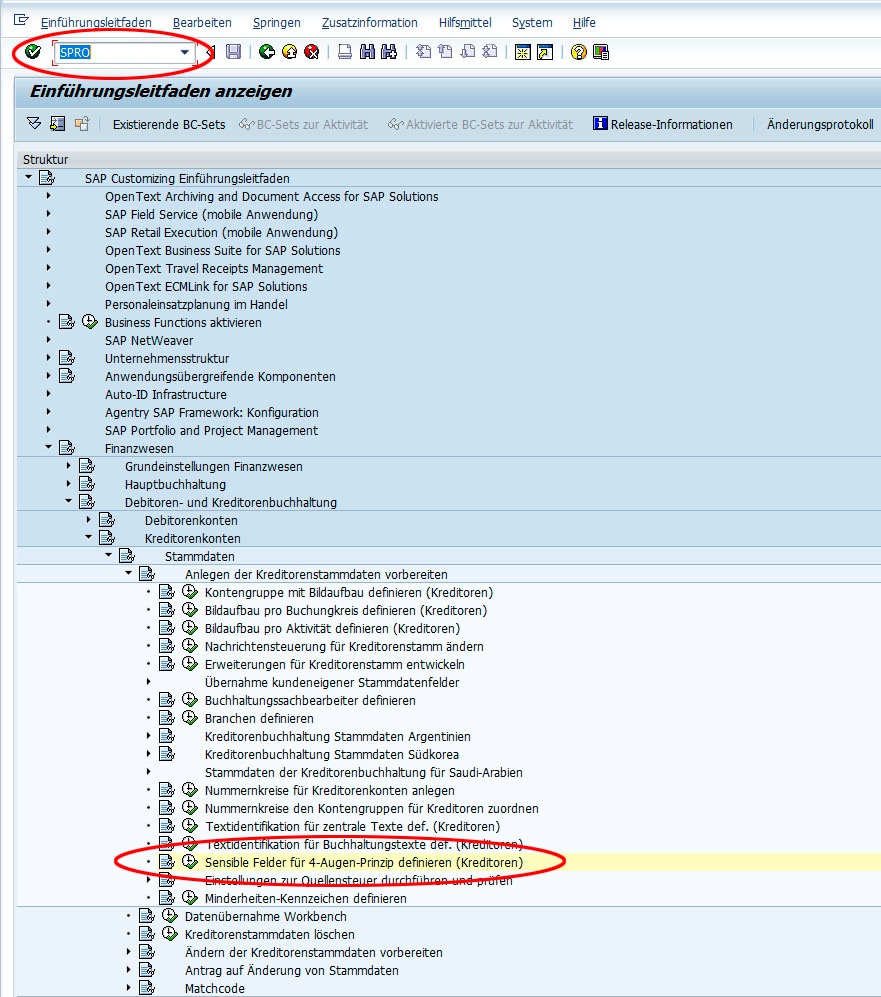Expand the Hauptbuchhaltung node

coord(69,484)
